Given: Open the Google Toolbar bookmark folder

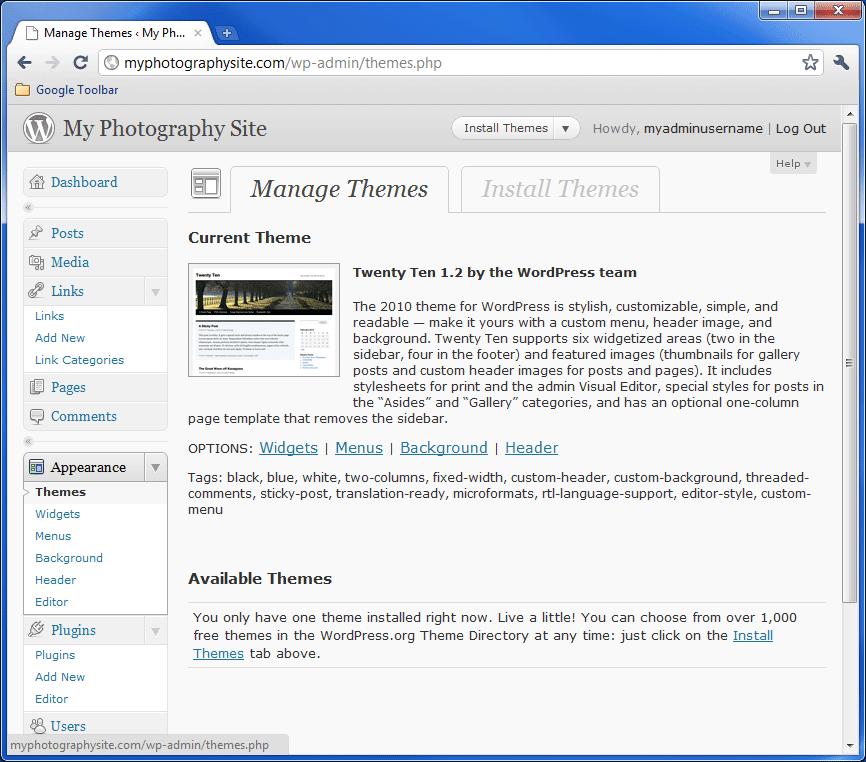Looking at the screenshot, I should tap(67, 89).
